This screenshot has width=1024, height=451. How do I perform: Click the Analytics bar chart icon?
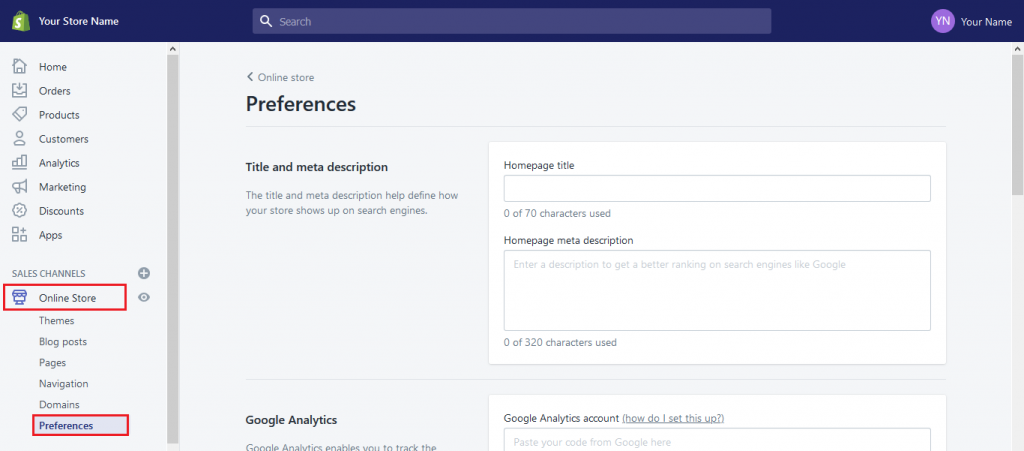[x=20, y=163]
